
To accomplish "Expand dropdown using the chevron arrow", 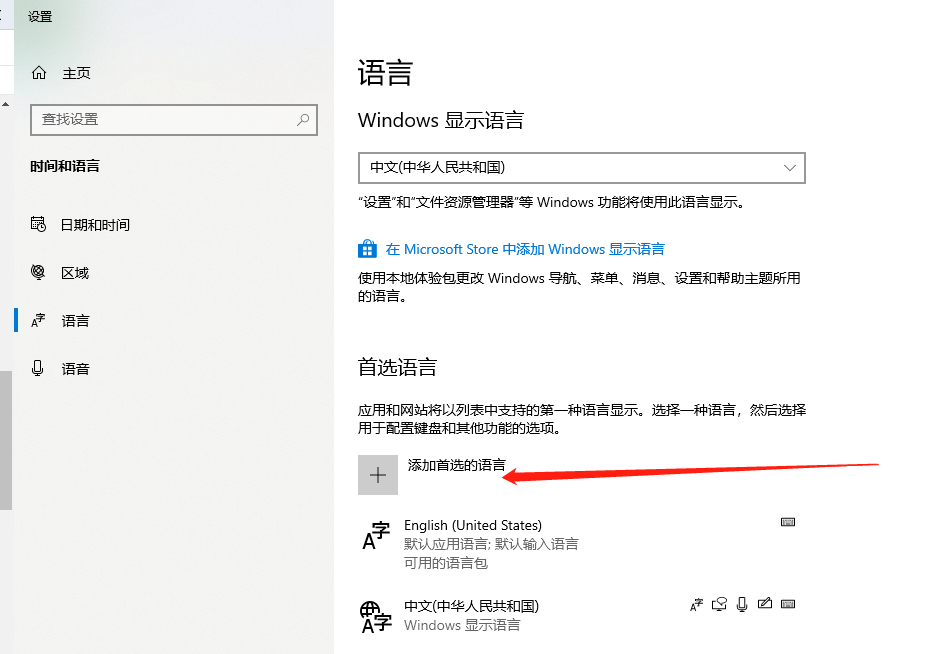I will [790, 167].
